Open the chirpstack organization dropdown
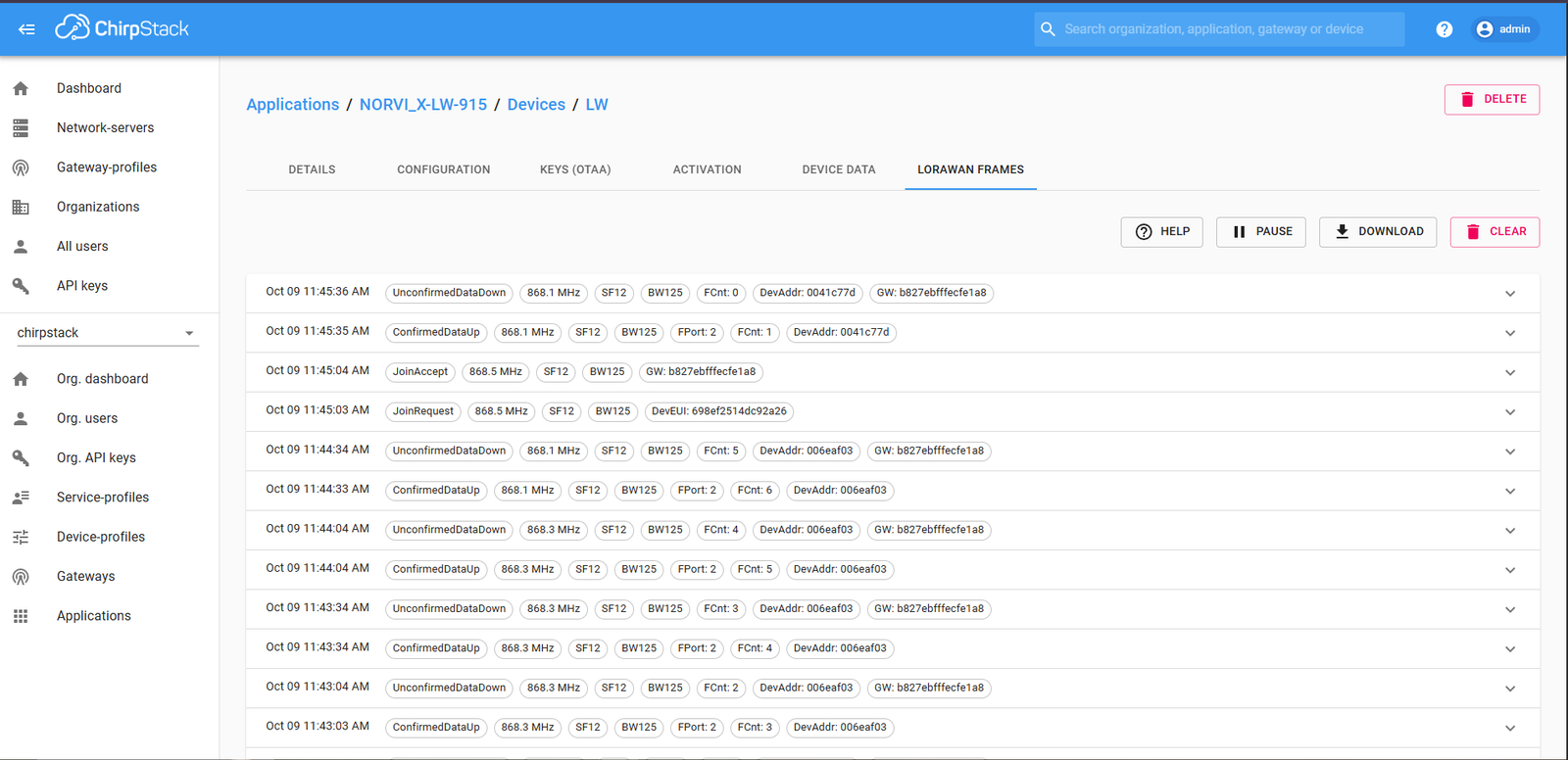 pyautogui.click(x=108, y=333)
